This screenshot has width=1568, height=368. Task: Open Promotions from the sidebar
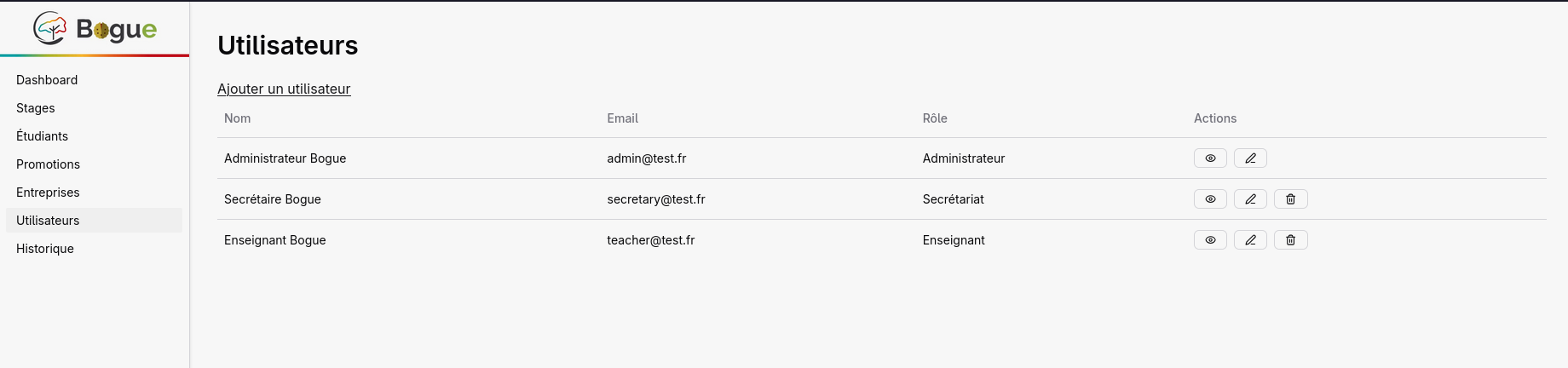pos(49,164)
